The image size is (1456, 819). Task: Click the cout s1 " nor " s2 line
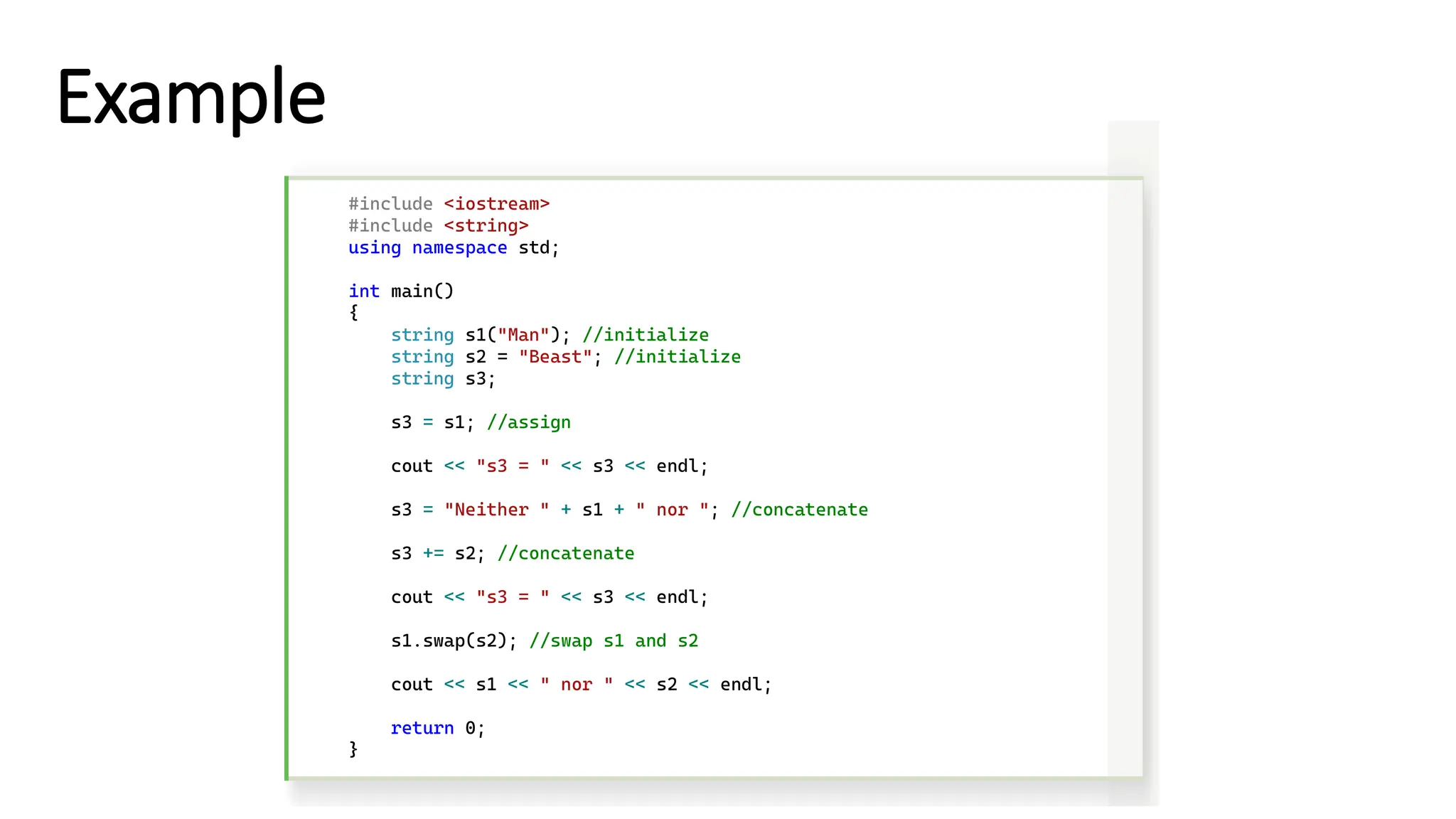tap(582, 685)
